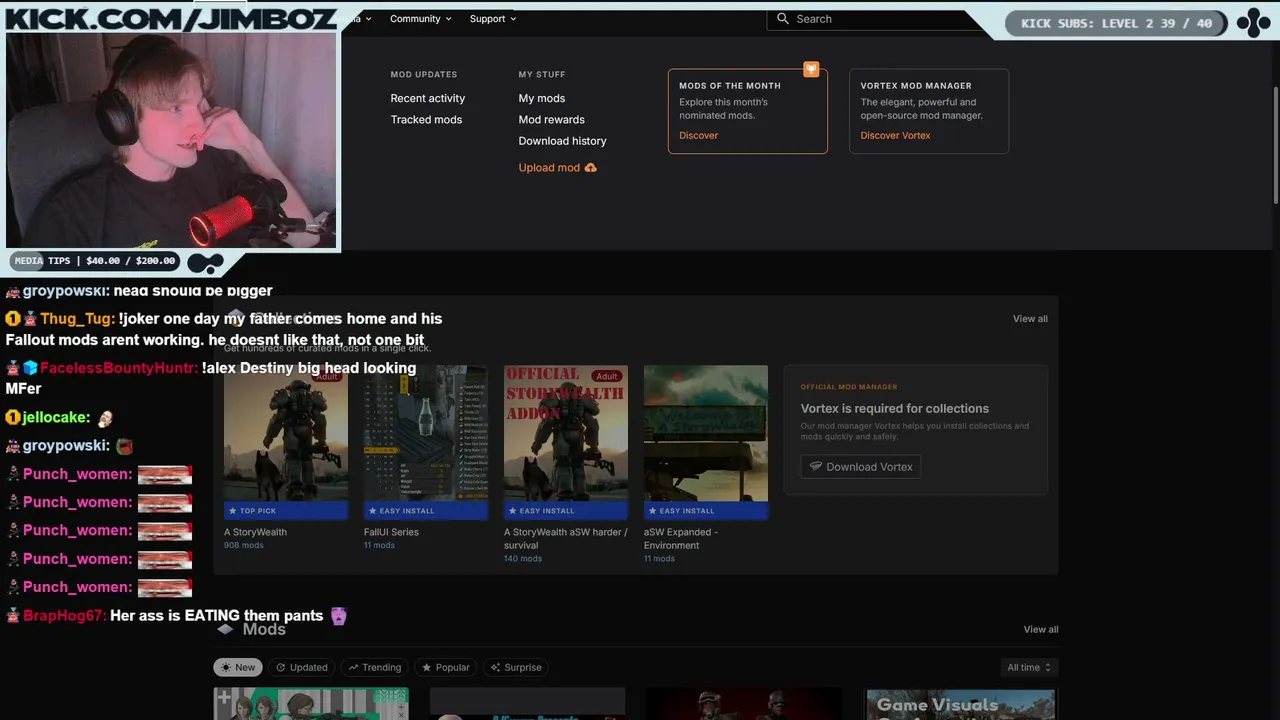
Task: Select the Popular tab
Action: coord(446,668)
